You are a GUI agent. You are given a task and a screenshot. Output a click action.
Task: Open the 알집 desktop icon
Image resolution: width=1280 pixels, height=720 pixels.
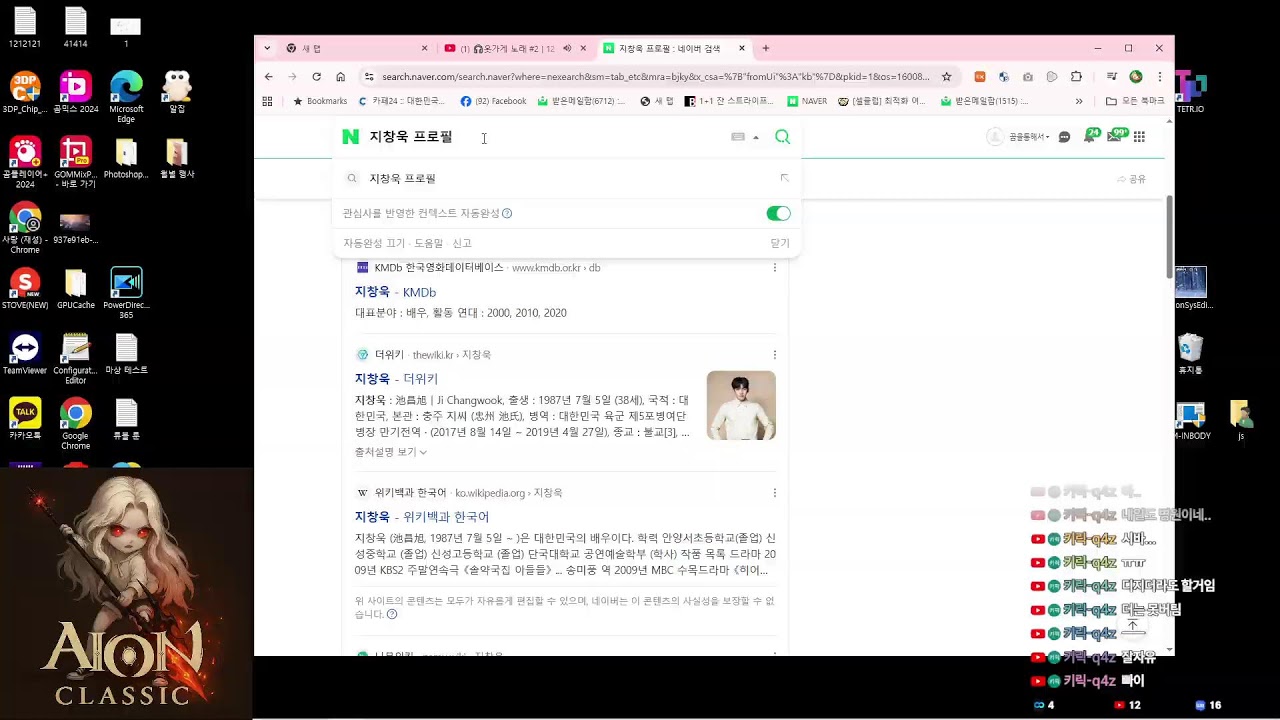tap(177, 93)
